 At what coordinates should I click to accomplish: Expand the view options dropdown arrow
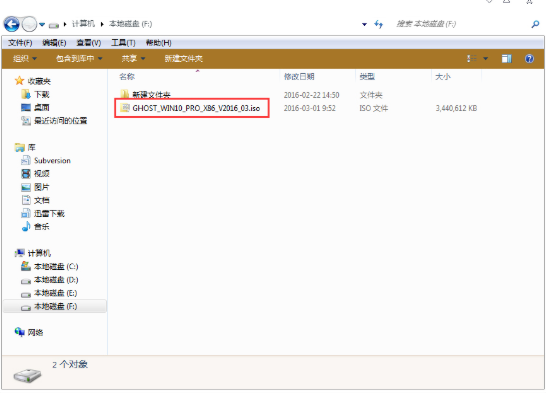click(x=485, y=59)
